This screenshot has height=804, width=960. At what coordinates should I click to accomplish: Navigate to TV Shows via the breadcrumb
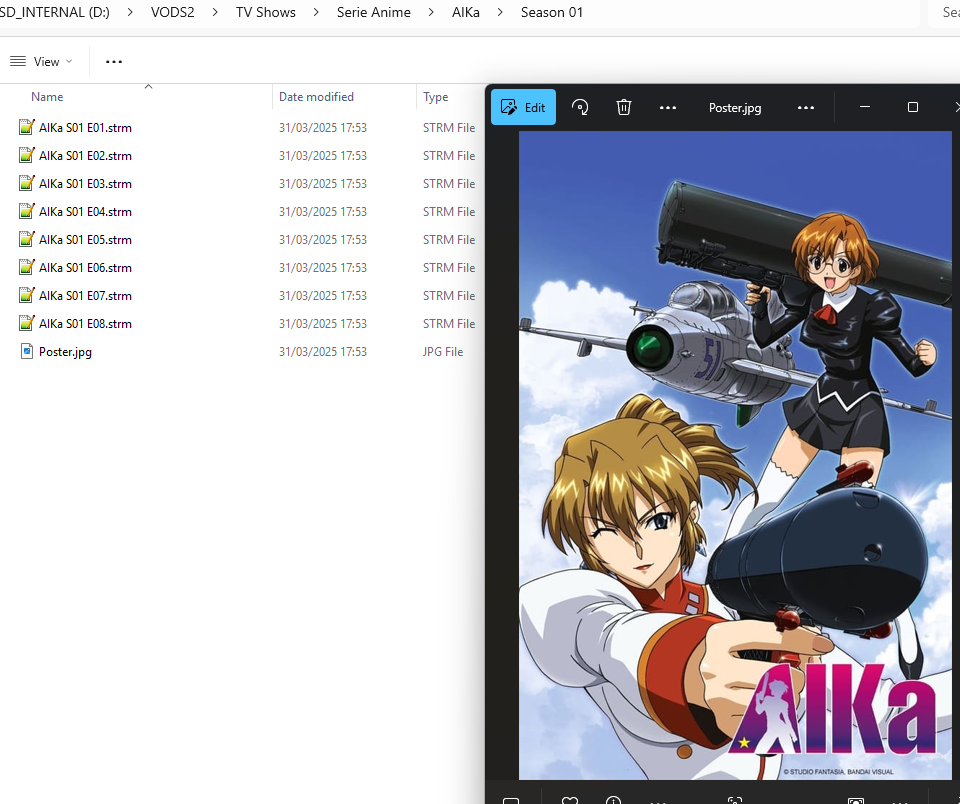pyautogui.click(x=265, y=12)
